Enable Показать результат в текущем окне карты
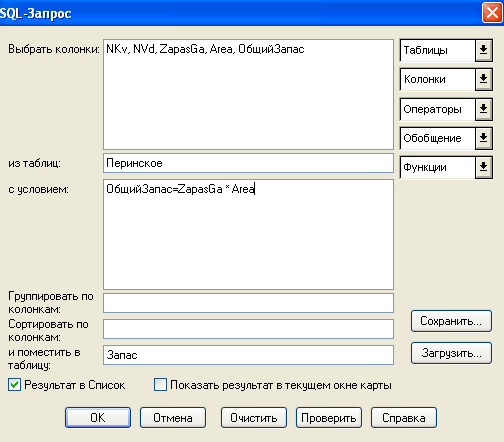Viewport: 504px width, 442px height. click(x=160, y=385)
